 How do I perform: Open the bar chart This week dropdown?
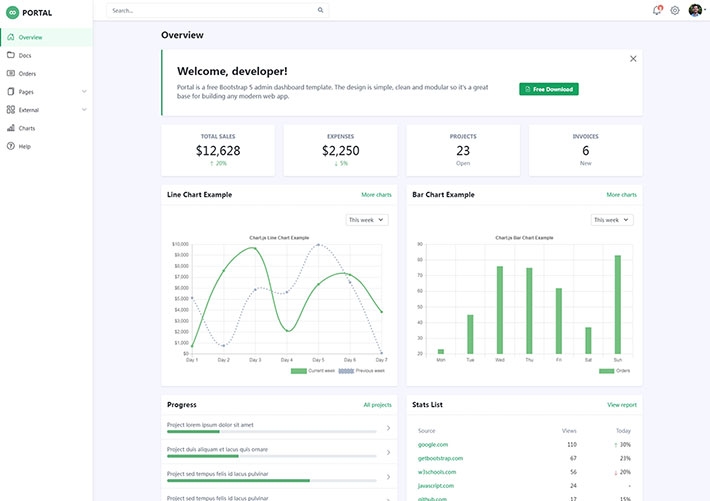[612, 219]
